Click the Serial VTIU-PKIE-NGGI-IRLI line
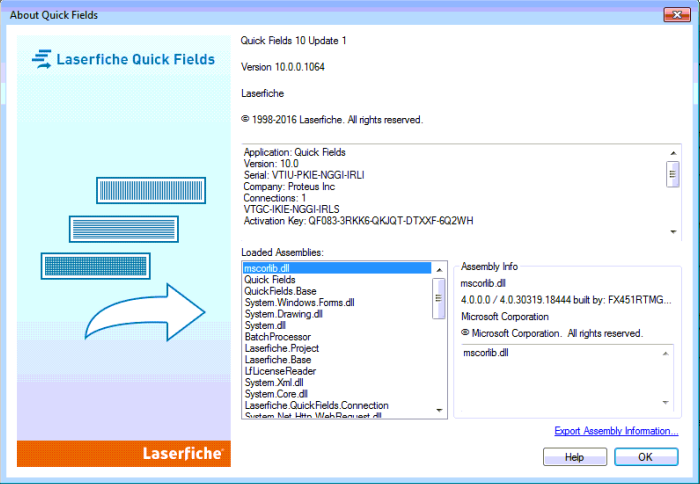Image resolution: width=700 pixels, height=484 pixels. [x=304, y=175]
